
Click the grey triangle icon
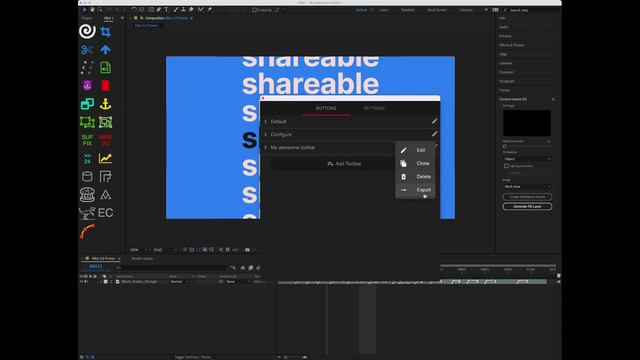coord(105,195)
